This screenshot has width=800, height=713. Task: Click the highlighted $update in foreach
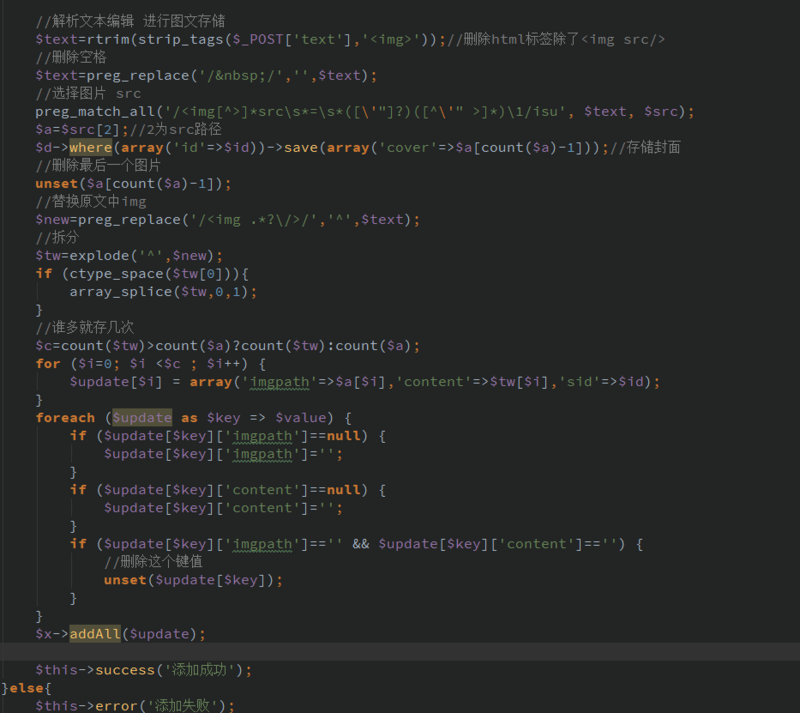(x=142, y=417)
